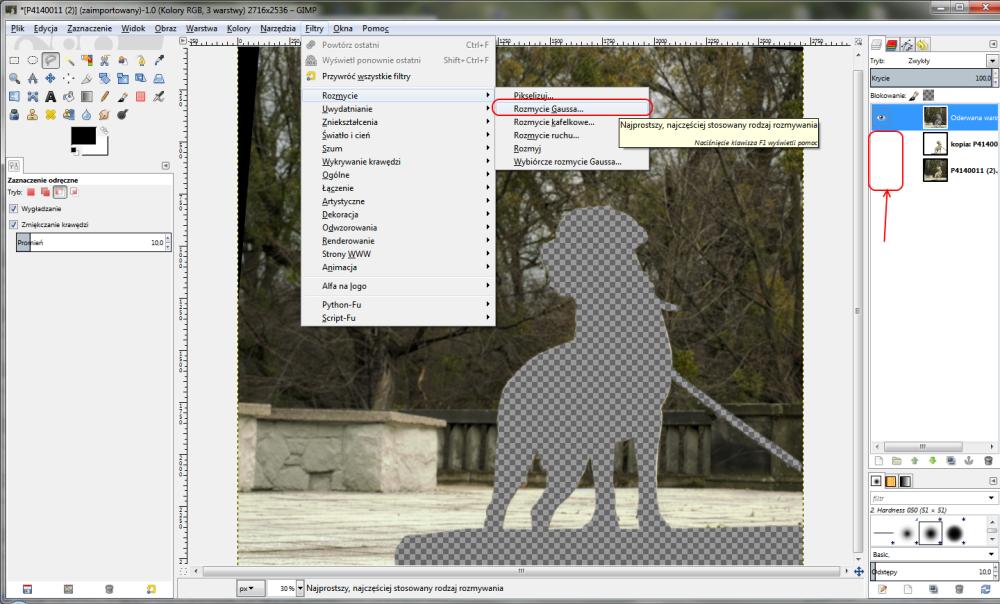Choose Rozmycie Gaussa from the submenu
1000x604 pixels.
pos(548,108)
